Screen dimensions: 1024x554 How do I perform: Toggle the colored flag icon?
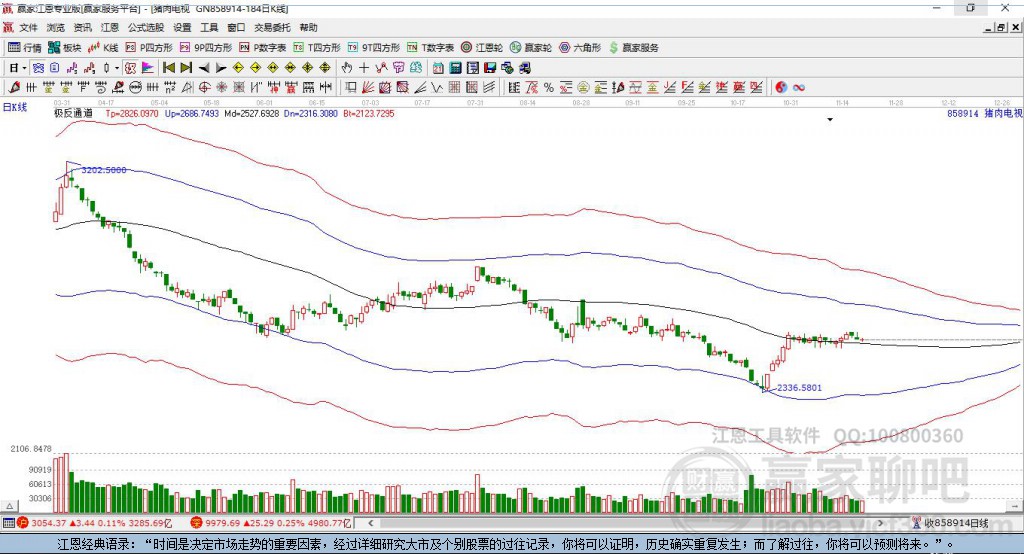click(x=148, y=68)
